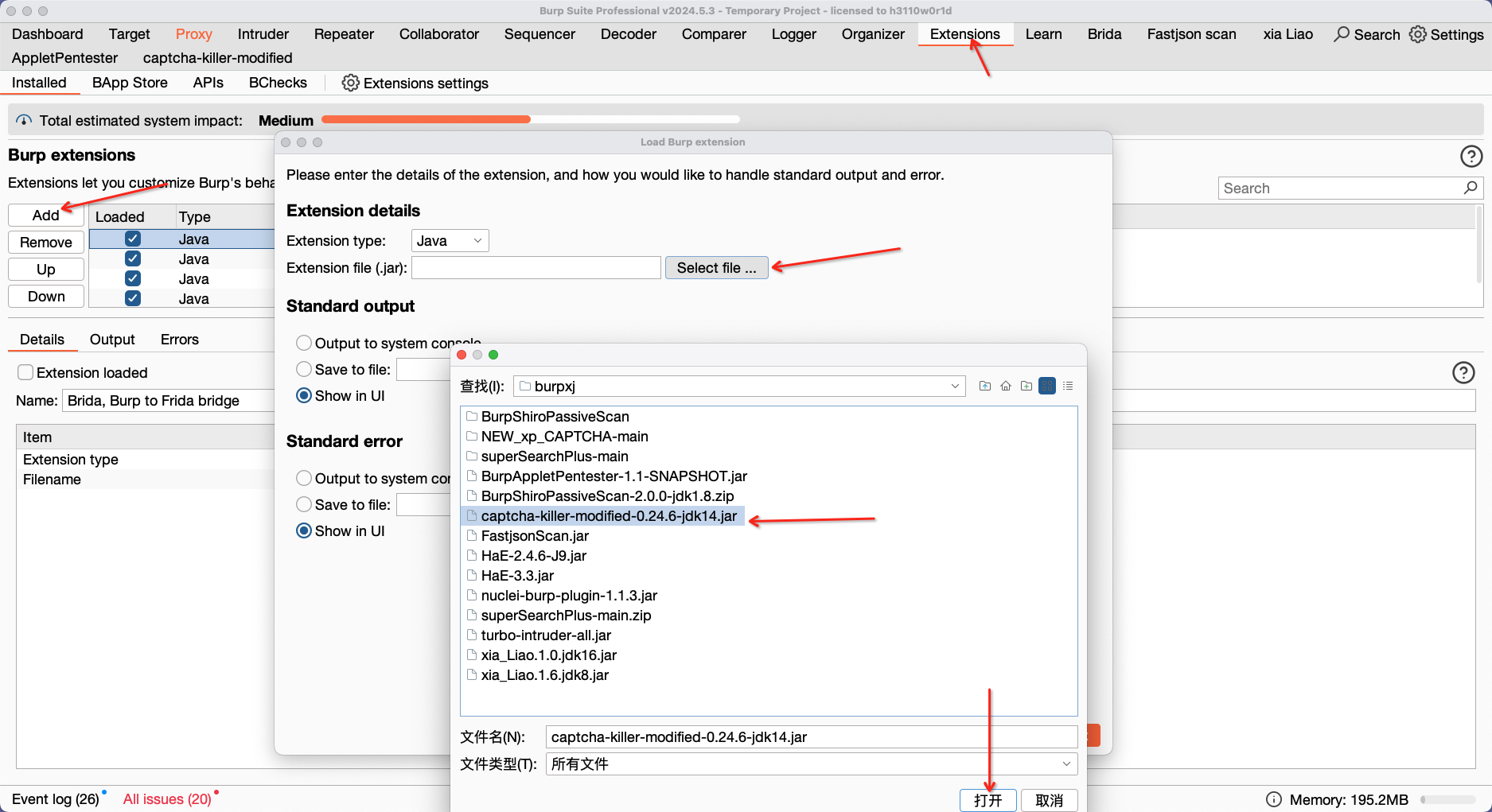The height and width of the screenshot is (812, 1492).
Task: Open the file type (所有文件) dropdown
Action: [x=812, y=763]
